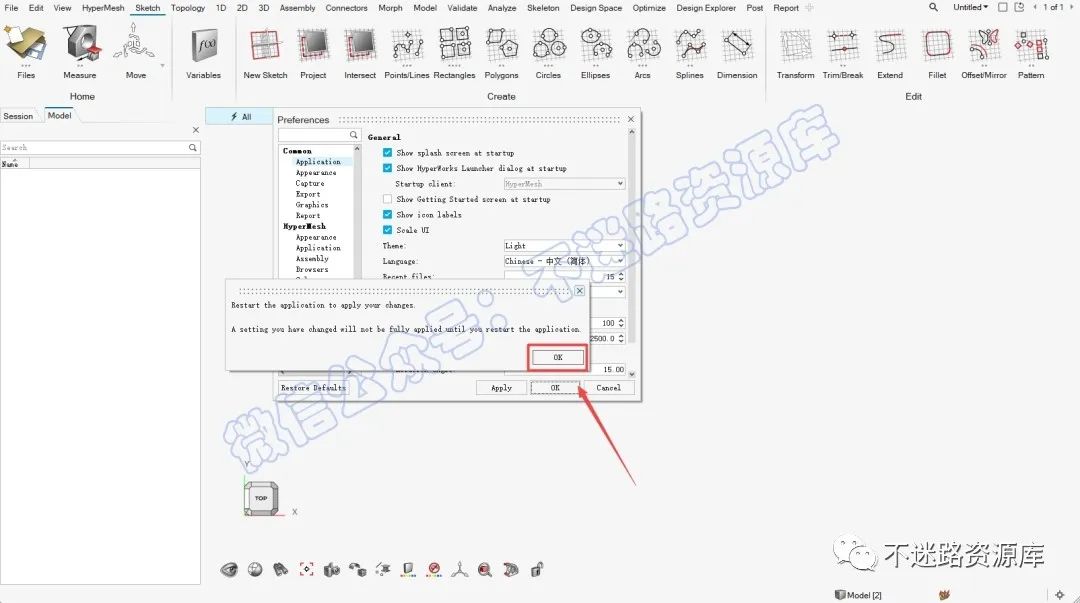Open the Variables tool
Image resolution: width=1080 pixels, height=603 pixels.
(203, 52)
